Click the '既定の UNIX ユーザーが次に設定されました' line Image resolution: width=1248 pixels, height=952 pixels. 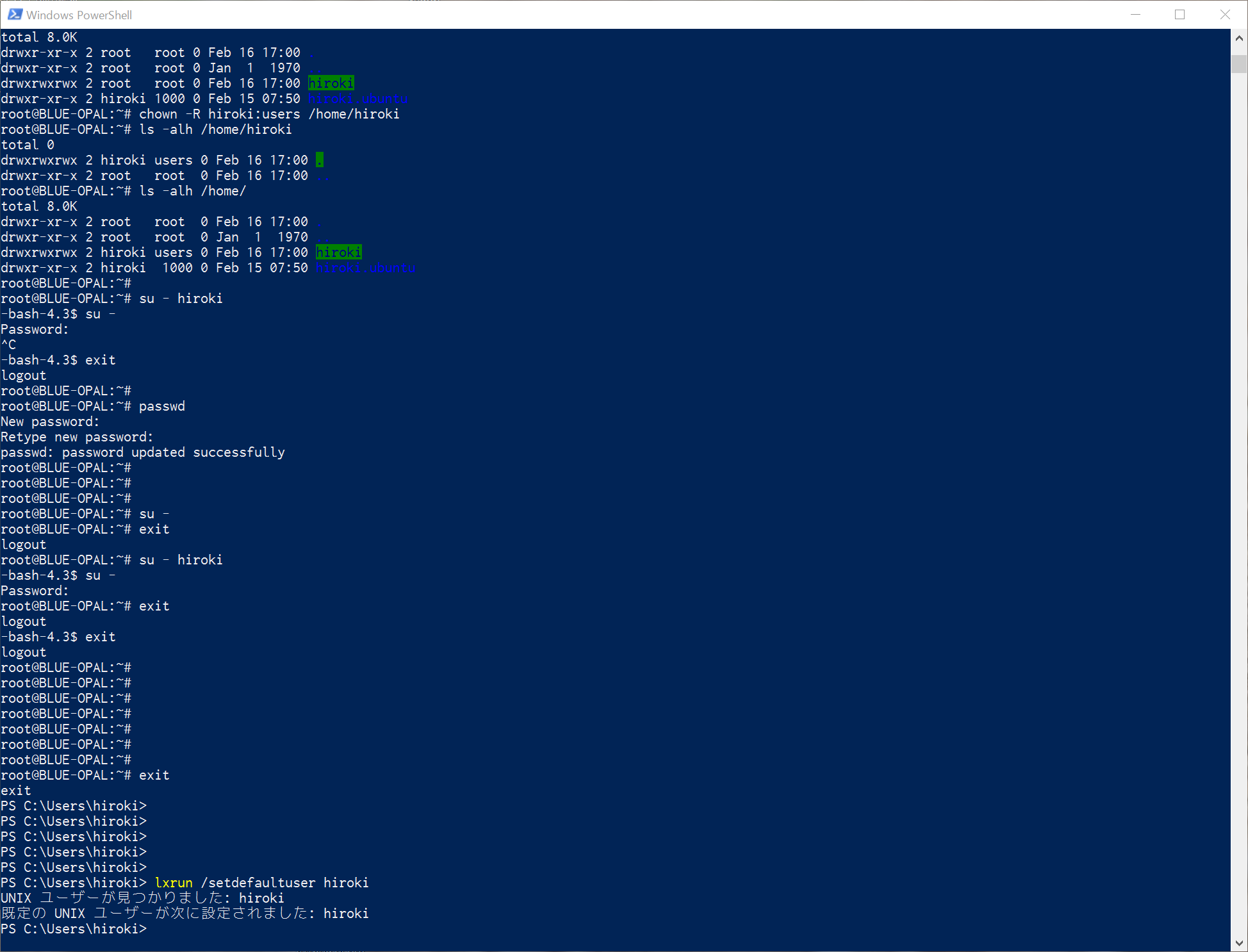click(x=185, y=914)
